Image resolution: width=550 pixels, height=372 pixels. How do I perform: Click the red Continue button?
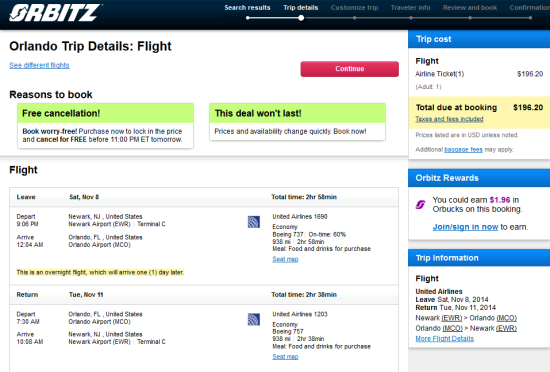[x=349, y=69]
